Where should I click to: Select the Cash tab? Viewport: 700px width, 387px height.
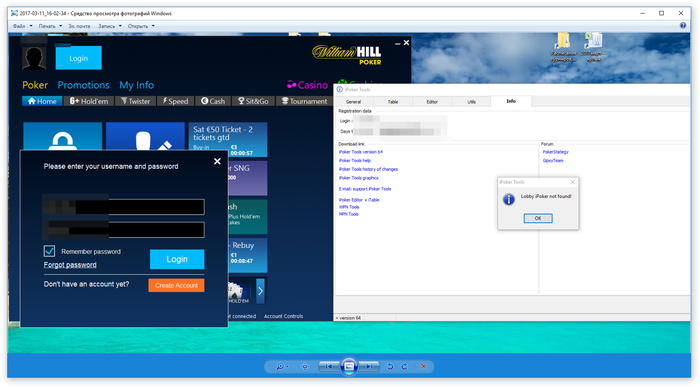pyautogui.click(x=213, y=101)
